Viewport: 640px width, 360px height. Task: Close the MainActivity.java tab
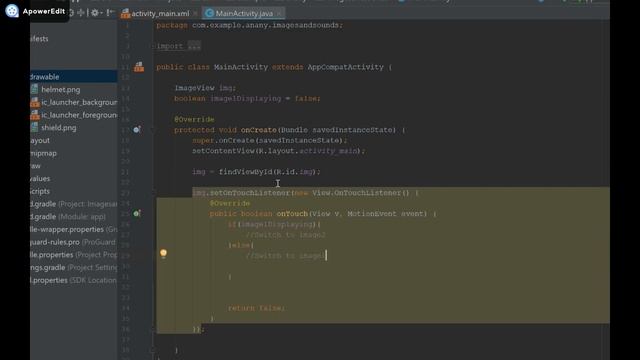tap(279, 13)
